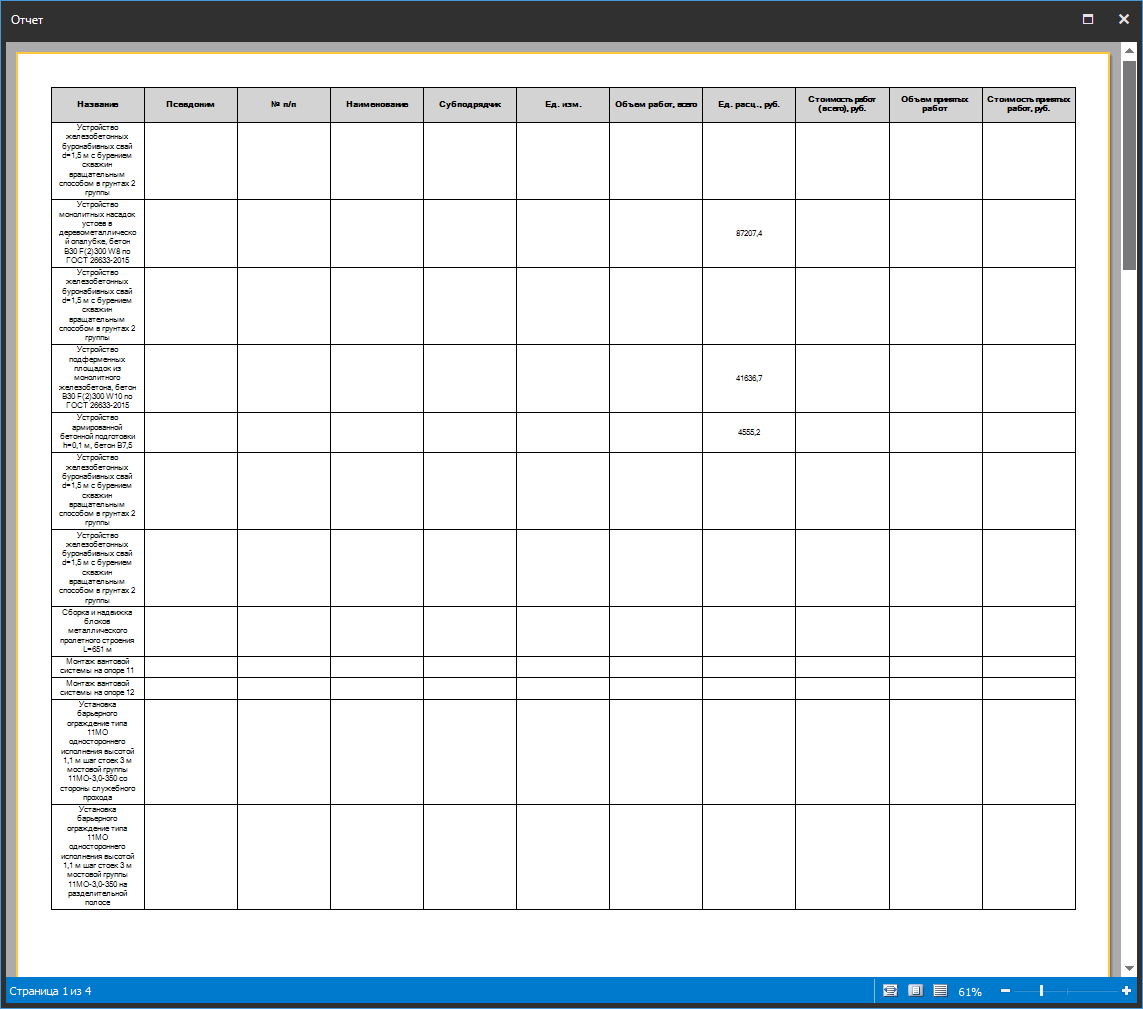
Task: Select the "Субподрядчик" column header
Action: pyautogui.click(x=470, y=105)
